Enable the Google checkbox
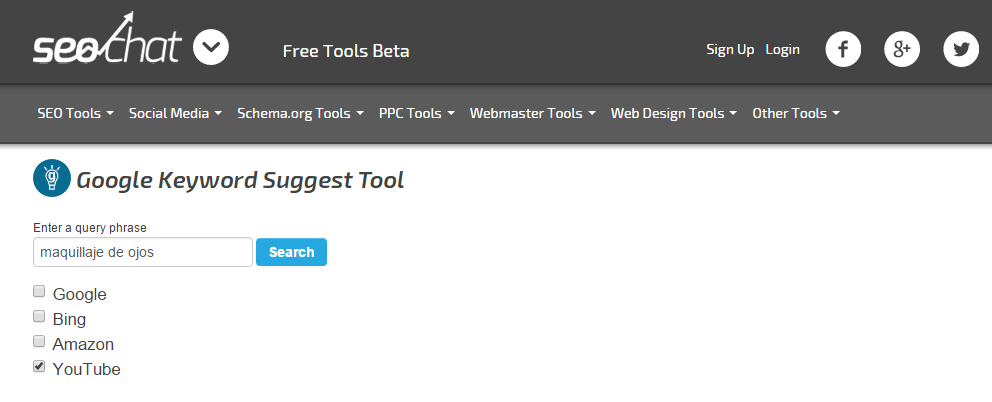The width and height of the screenshot is (992, 402). coord(39,291)
